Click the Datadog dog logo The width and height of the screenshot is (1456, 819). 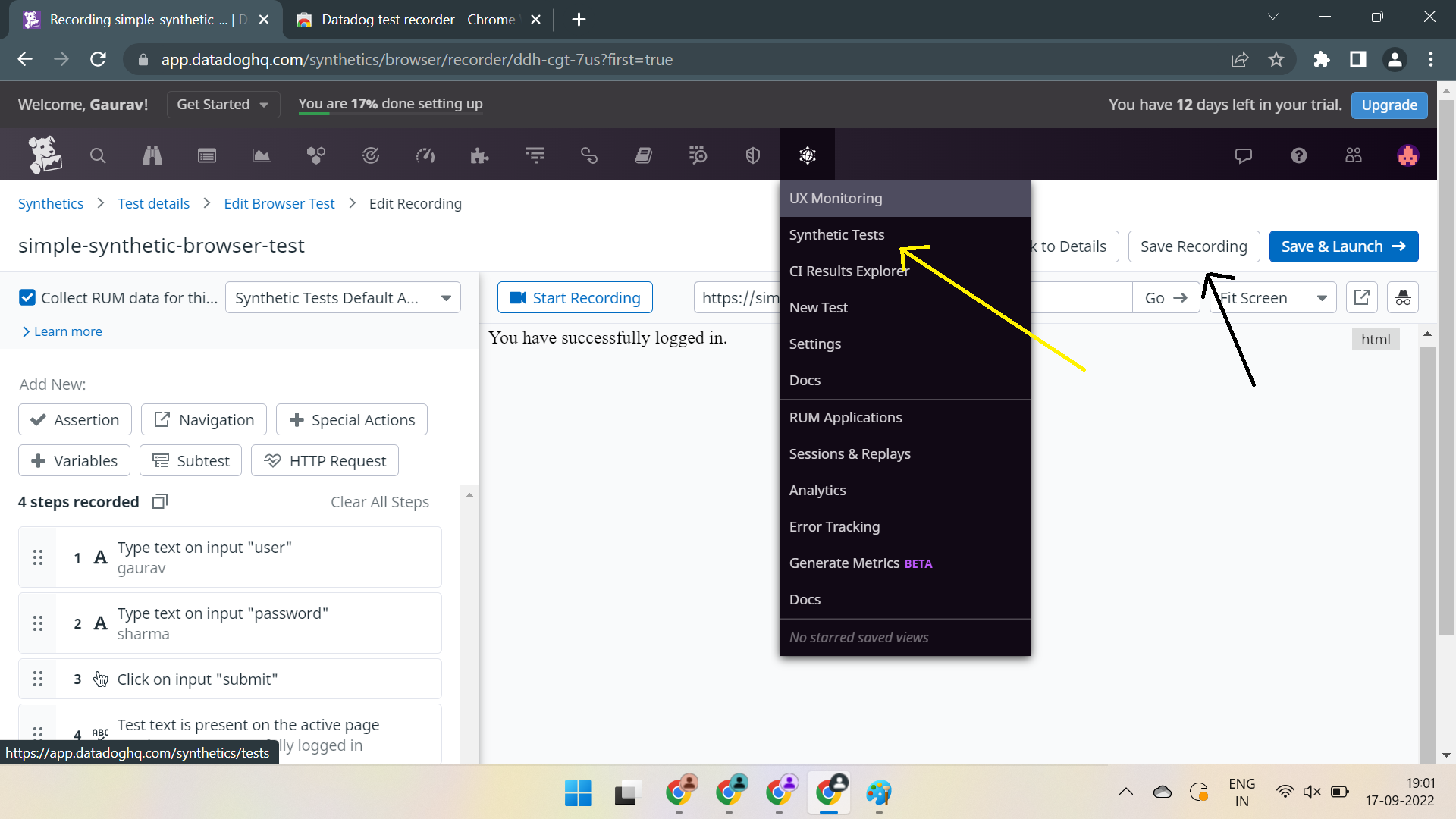(x=45, y=155)
